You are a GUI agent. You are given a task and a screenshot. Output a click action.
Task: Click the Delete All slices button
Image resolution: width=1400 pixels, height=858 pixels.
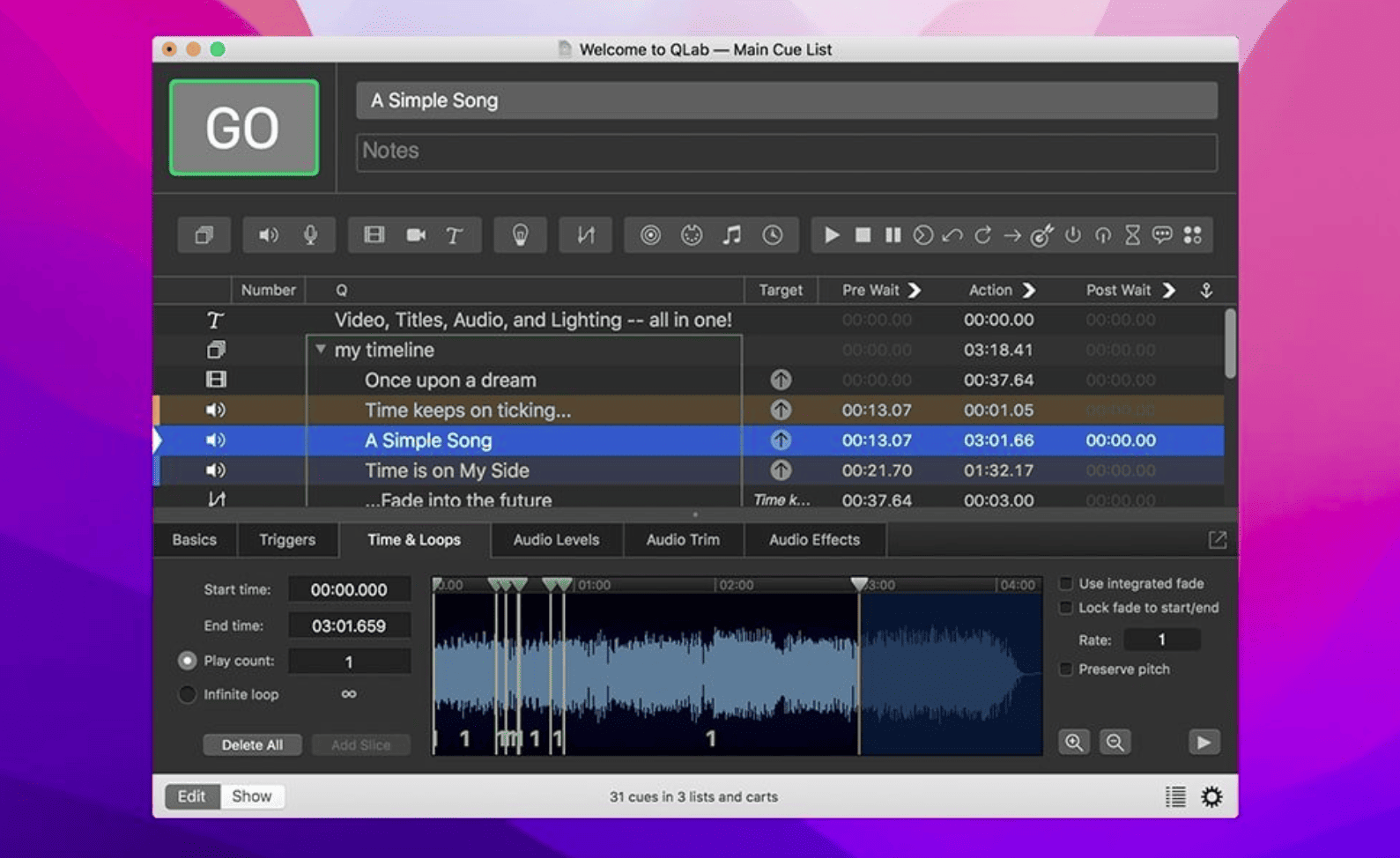(252, 744)
